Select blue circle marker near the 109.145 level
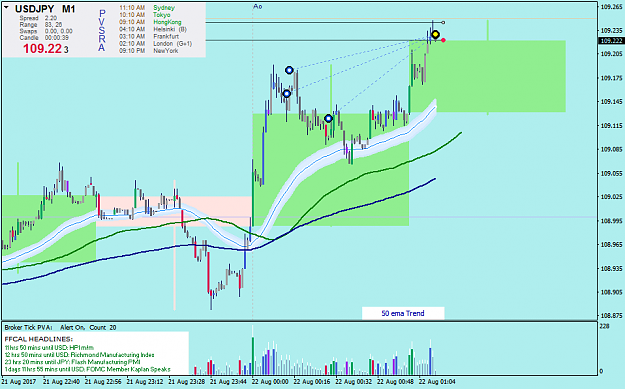 tap(287, 94)
